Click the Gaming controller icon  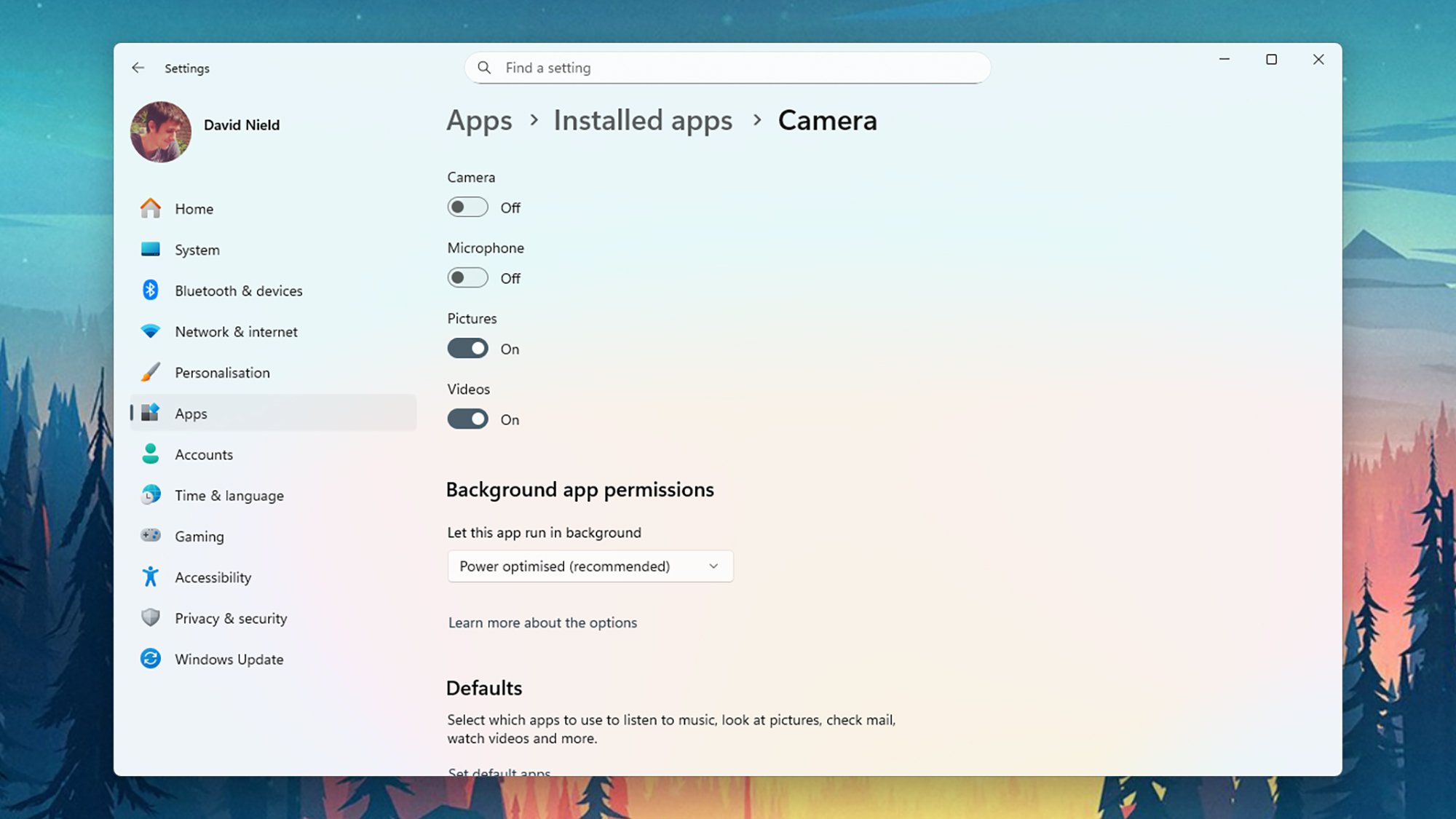coord(151,536)
